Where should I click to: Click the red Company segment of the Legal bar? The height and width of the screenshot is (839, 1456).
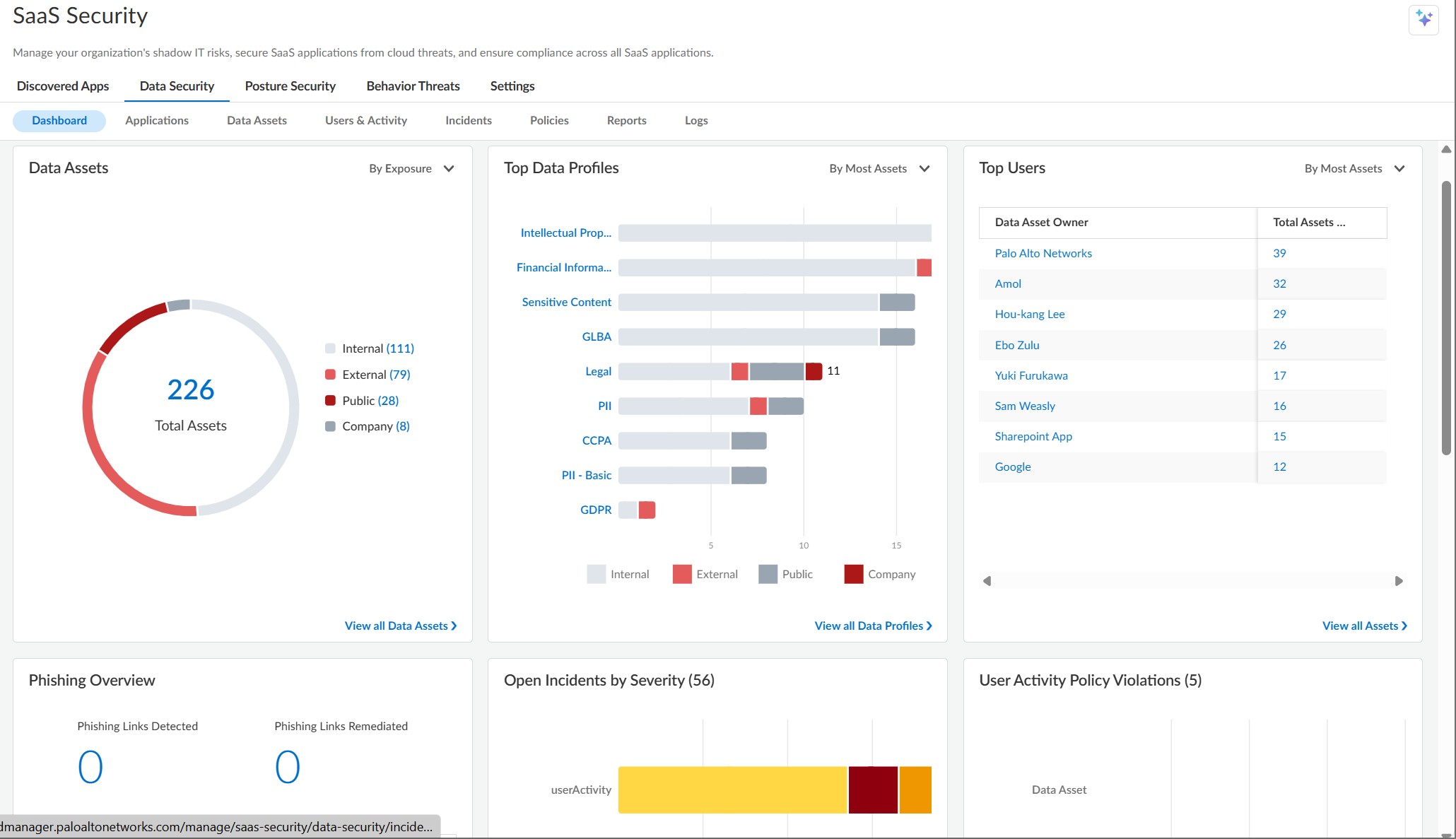[814, 371]
